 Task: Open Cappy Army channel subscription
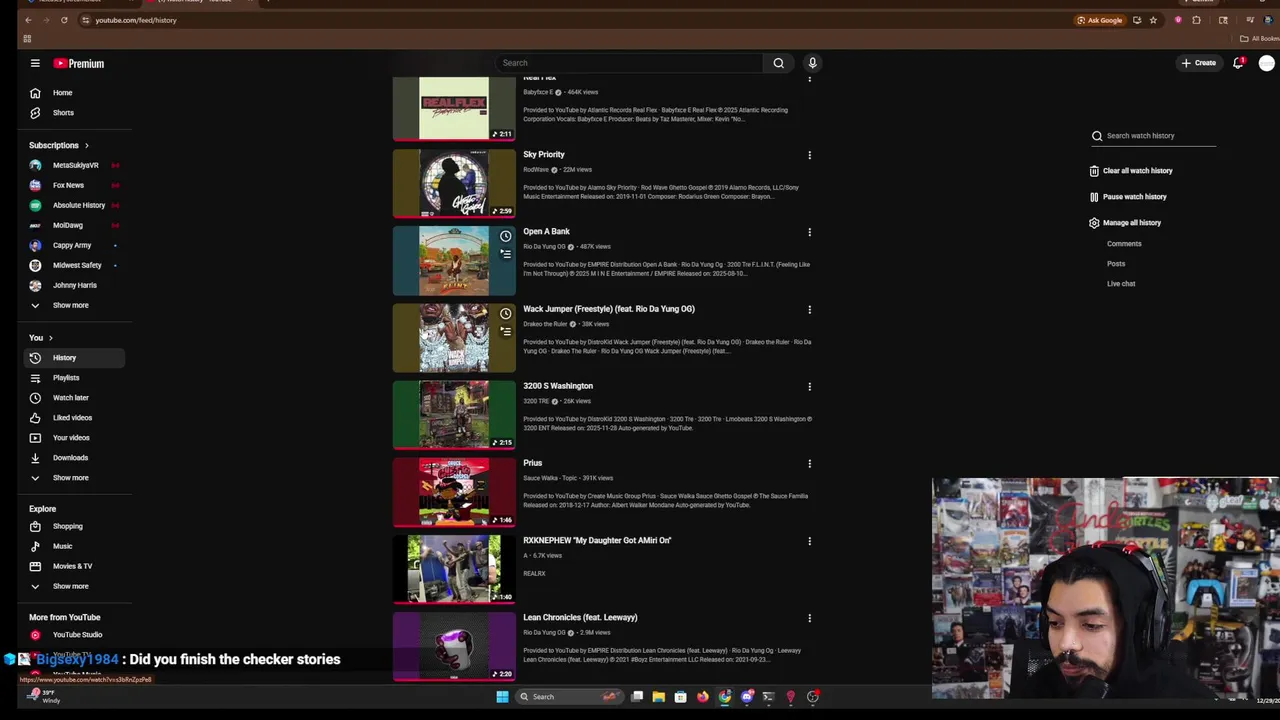click(x=75, y=245)
